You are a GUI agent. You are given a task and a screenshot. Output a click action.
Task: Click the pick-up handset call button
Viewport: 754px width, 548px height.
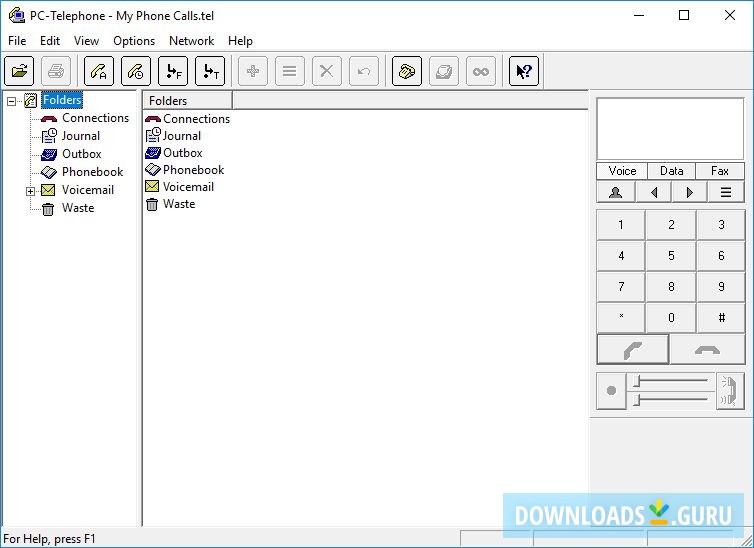click(633, 349)
